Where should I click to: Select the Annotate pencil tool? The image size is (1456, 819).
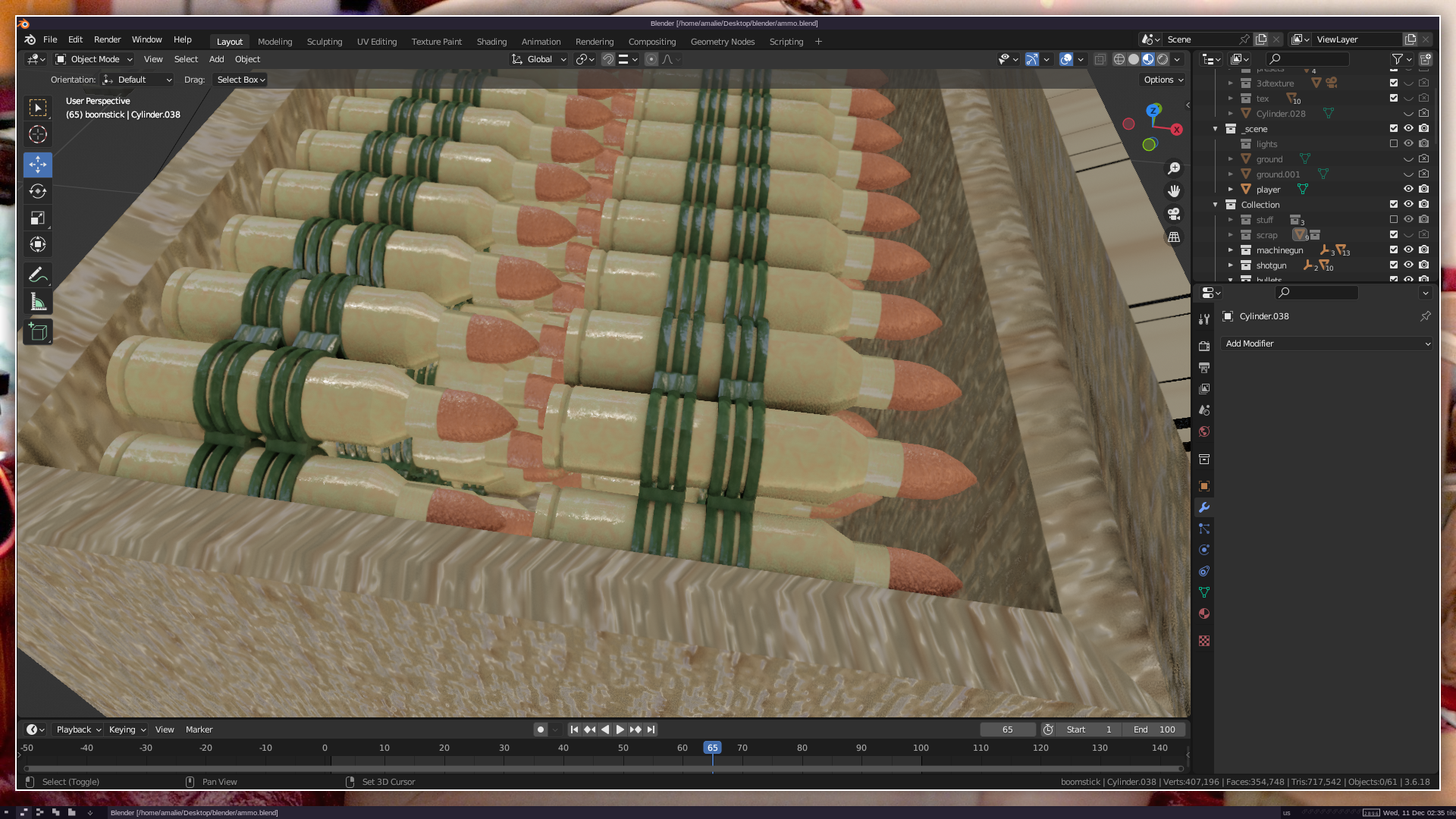[38, 275]
